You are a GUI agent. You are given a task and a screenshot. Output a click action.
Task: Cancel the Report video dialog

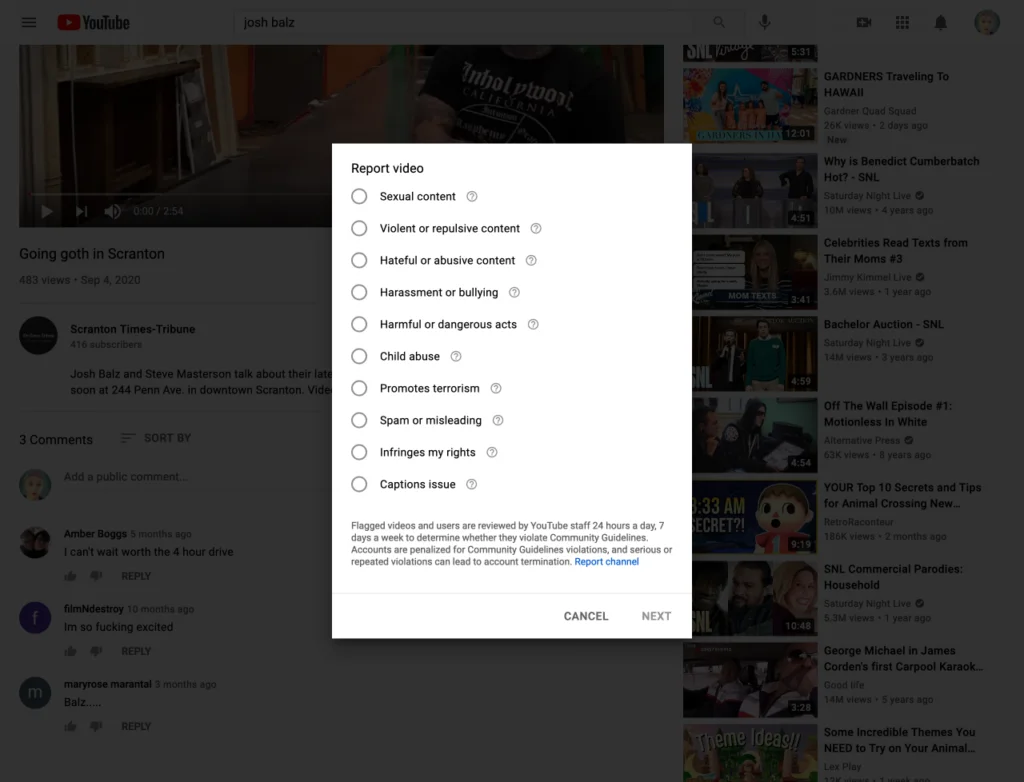click(586, 616)
